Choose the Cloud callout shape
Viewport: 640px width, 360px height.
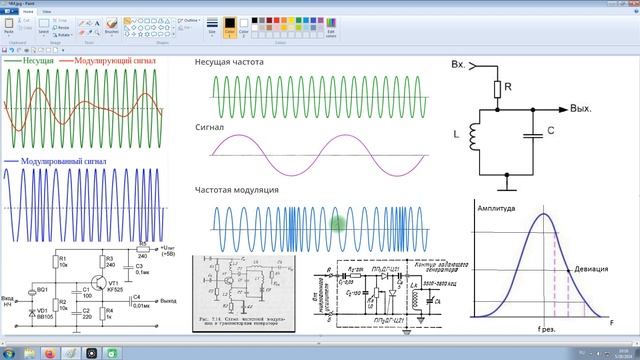pyautogui.click(x=167, y=34)
